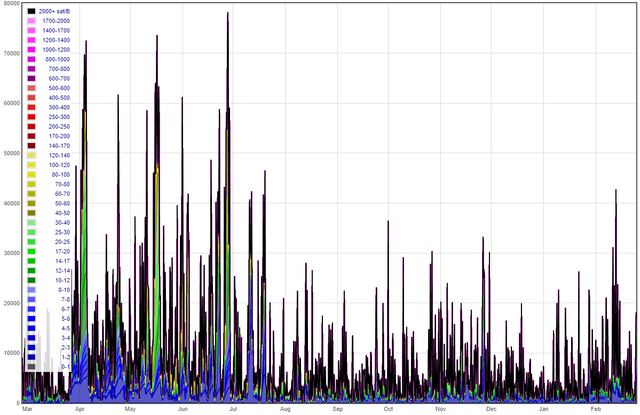Click the 25-30 green legend swatch
This screenshot has width=640, height=415.
pos(31,232)
